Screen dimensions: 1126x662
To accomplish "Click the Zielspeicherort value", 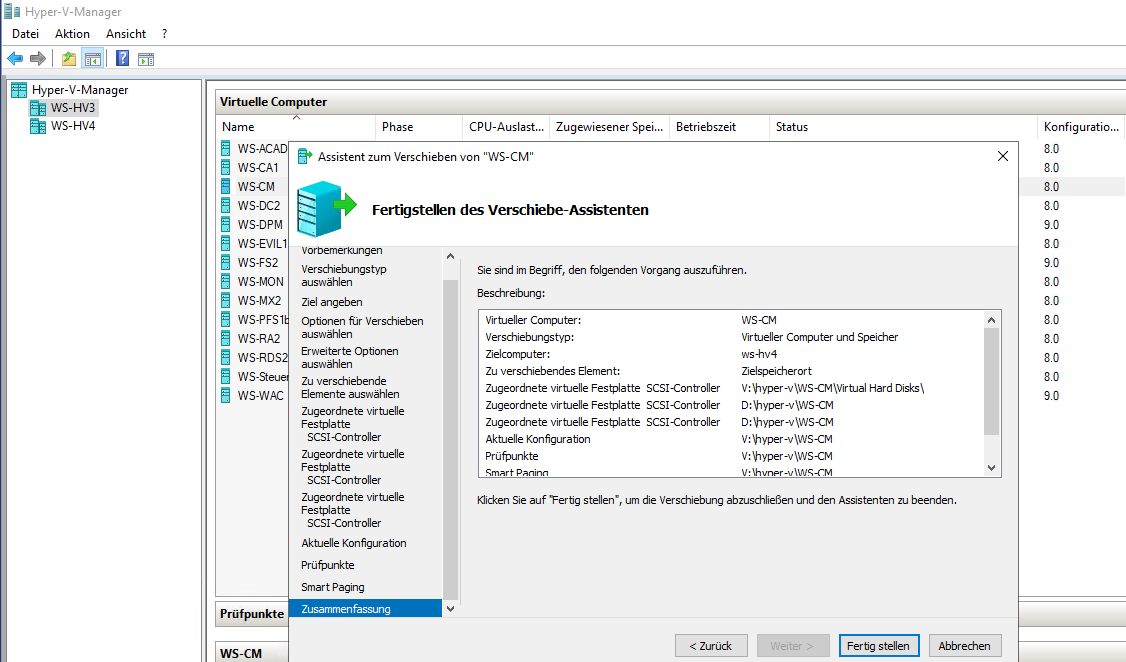I will click(776, 371).
